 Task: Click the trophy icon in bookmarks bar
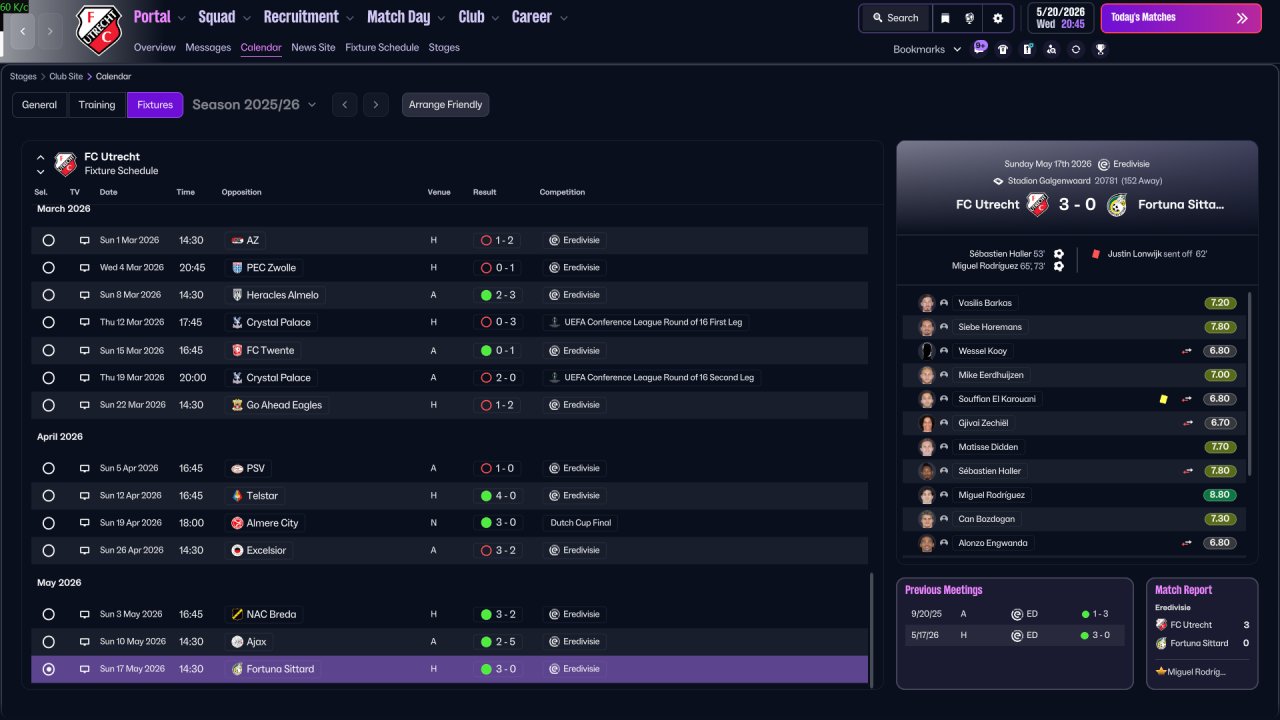(1100, 49)
